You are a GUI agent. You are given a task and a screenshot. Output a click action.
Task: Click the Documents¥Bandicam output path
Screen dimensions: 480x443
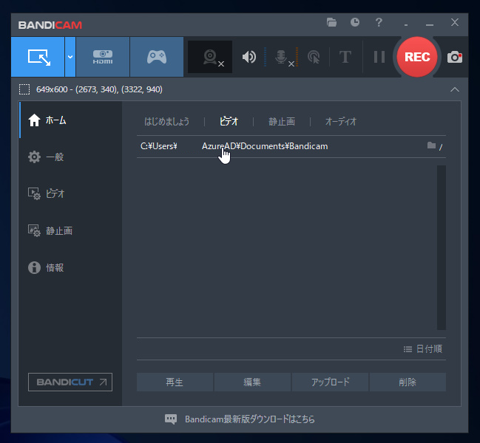(234, 146)
